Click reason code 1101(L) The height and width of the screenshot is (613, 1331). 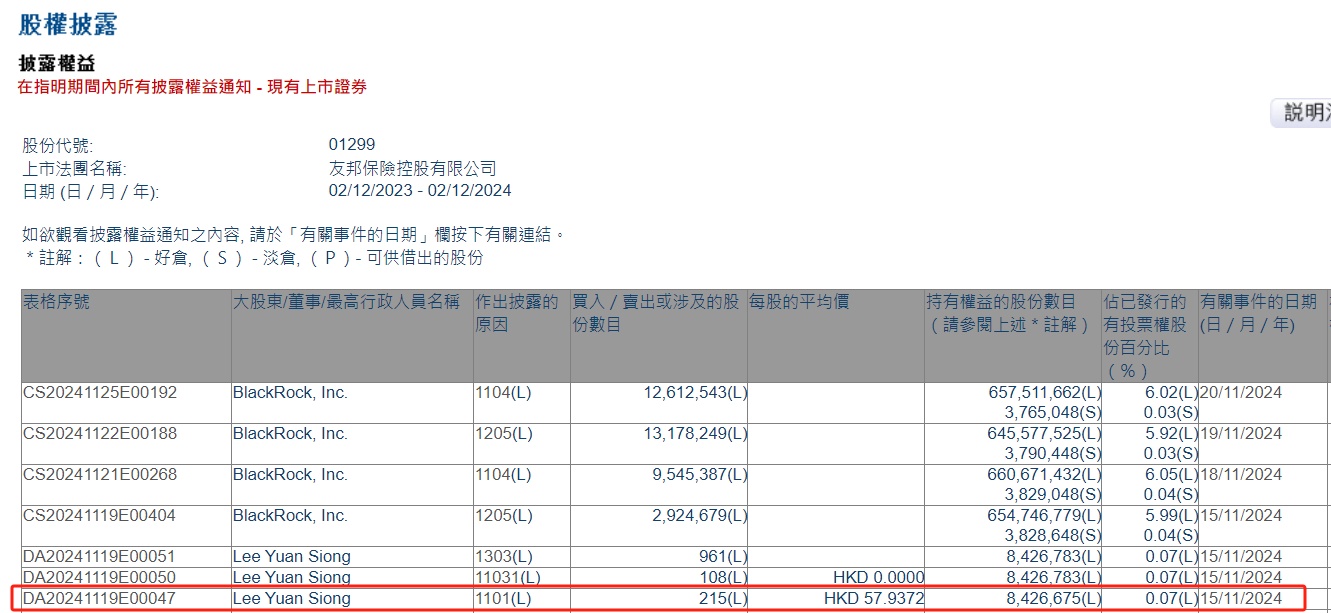click(503, 599)
